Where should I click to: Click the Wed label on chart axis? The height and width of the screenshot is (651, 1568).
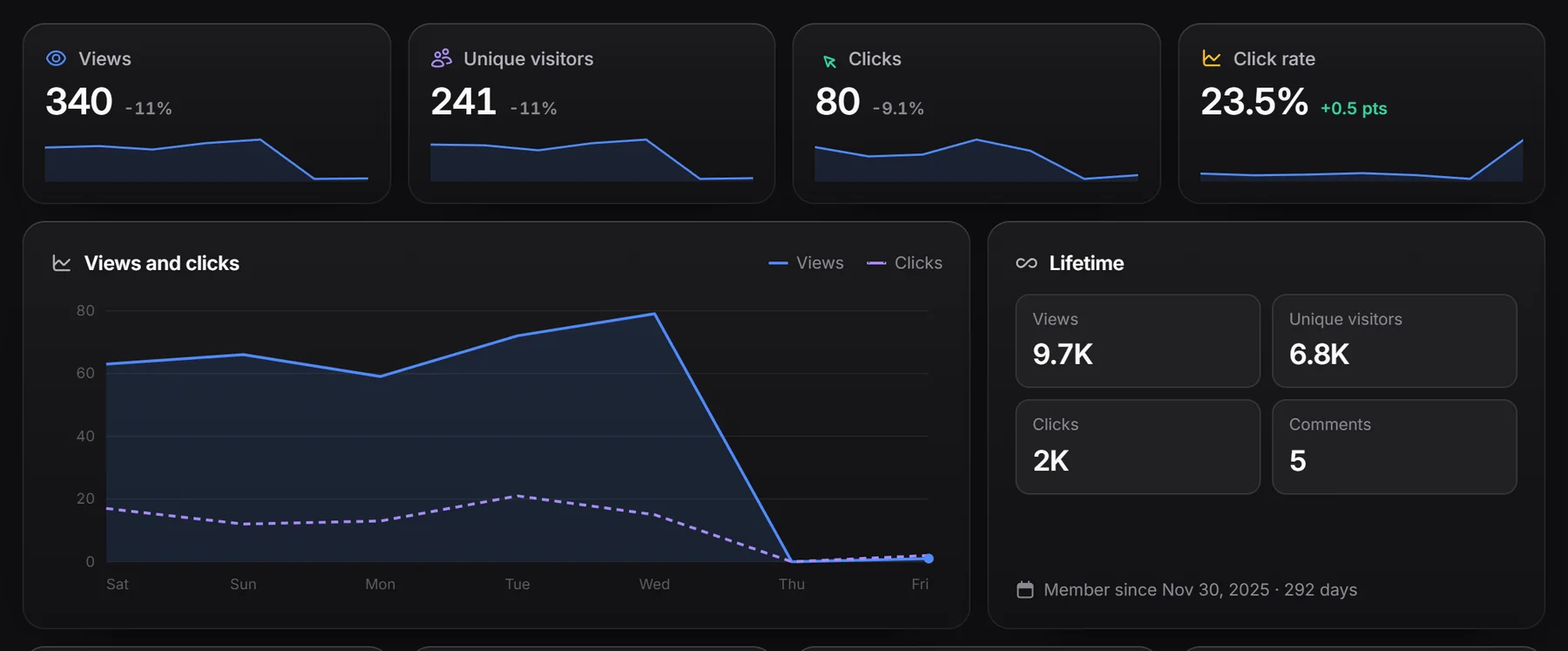pyautogui.click(x=654, y=584)
